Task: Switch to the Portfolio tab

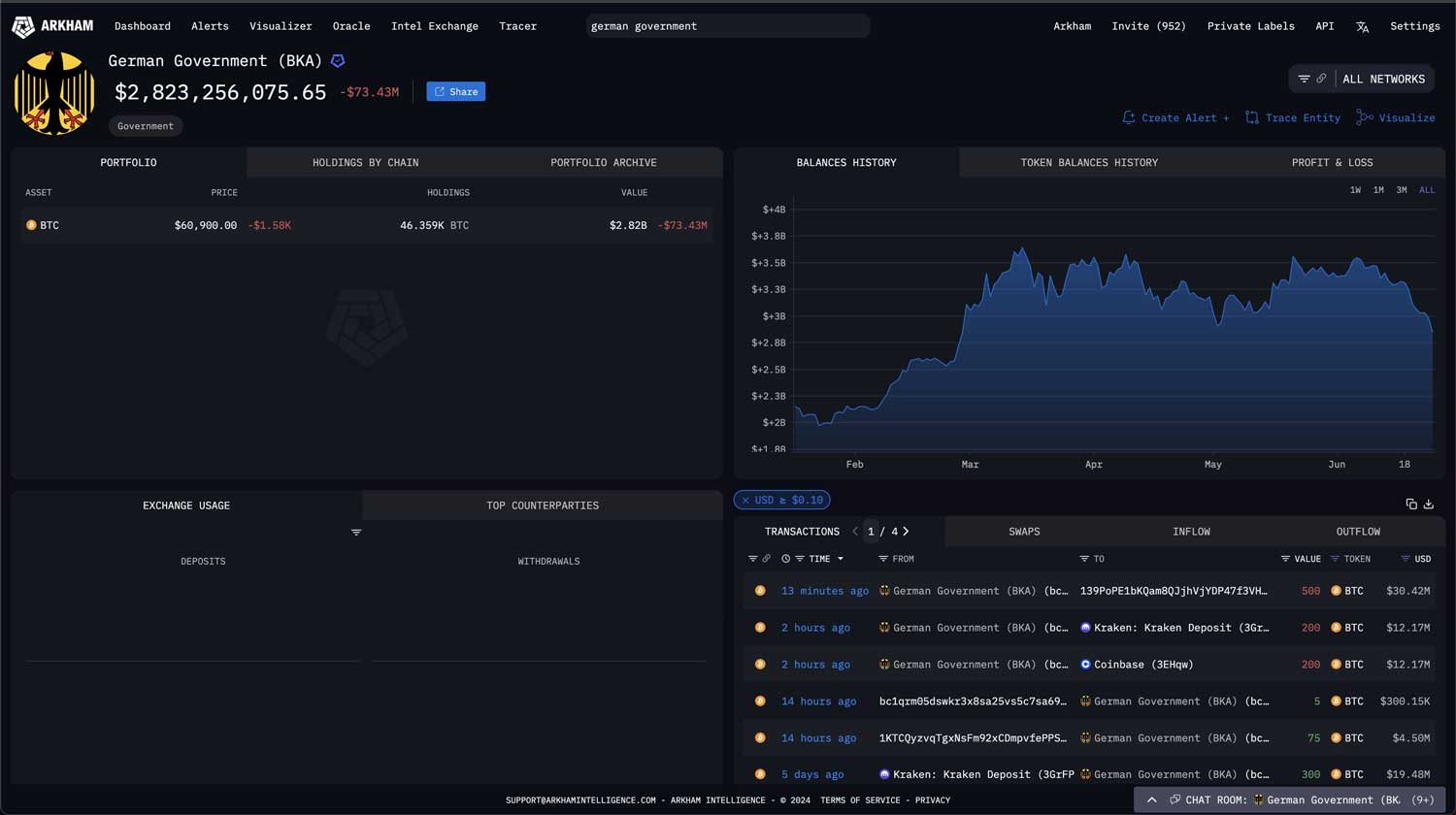Action: point(128,162)
